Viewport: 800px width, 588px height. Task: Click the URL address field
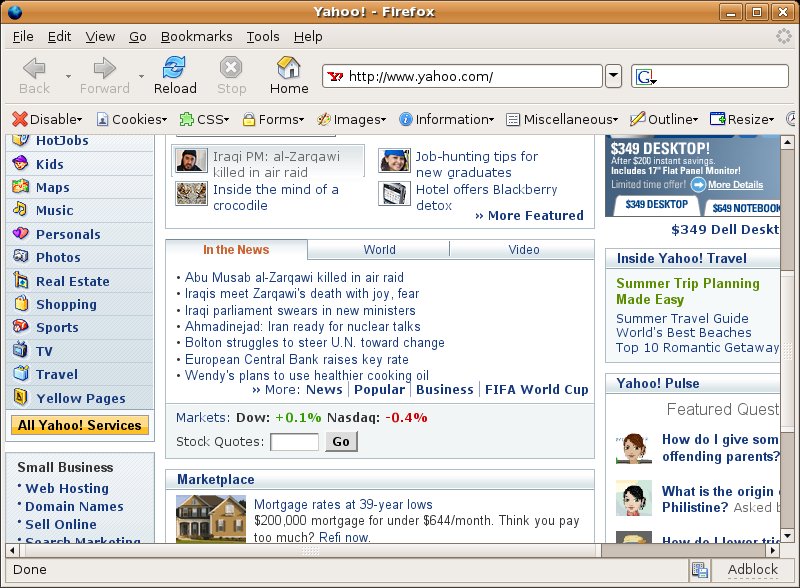click(462, 77)
